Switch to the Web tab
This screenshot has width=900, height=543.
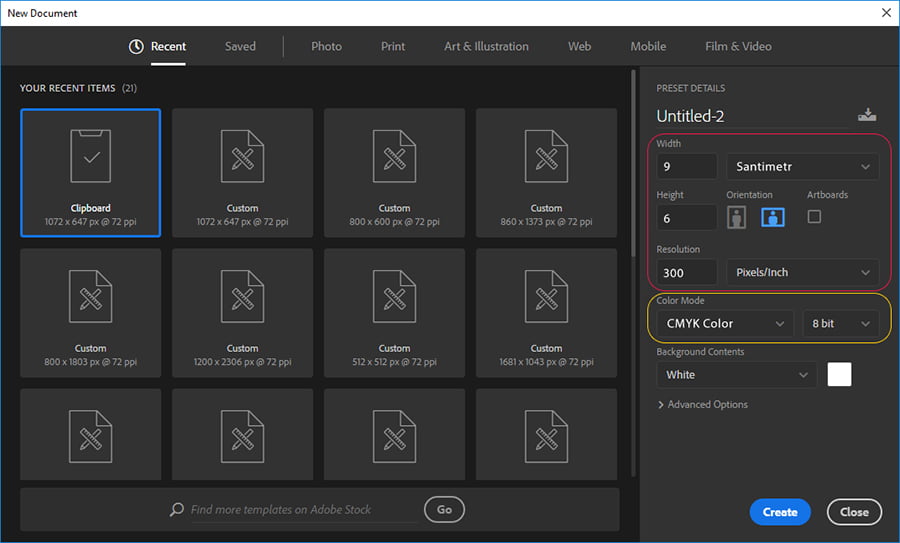579,46
